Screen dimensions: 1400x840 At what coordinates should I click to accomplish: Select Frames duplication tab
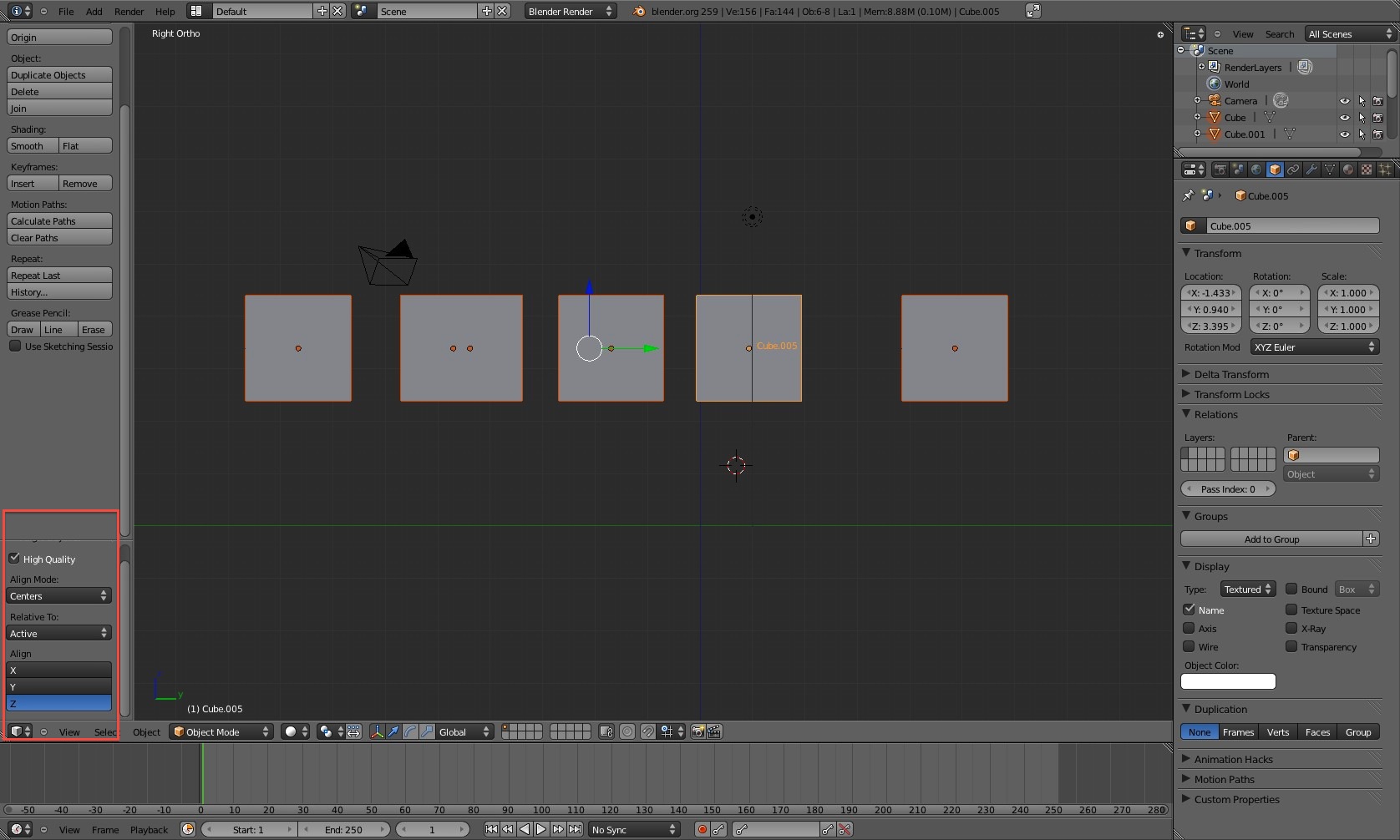[x=1238, y=731]
